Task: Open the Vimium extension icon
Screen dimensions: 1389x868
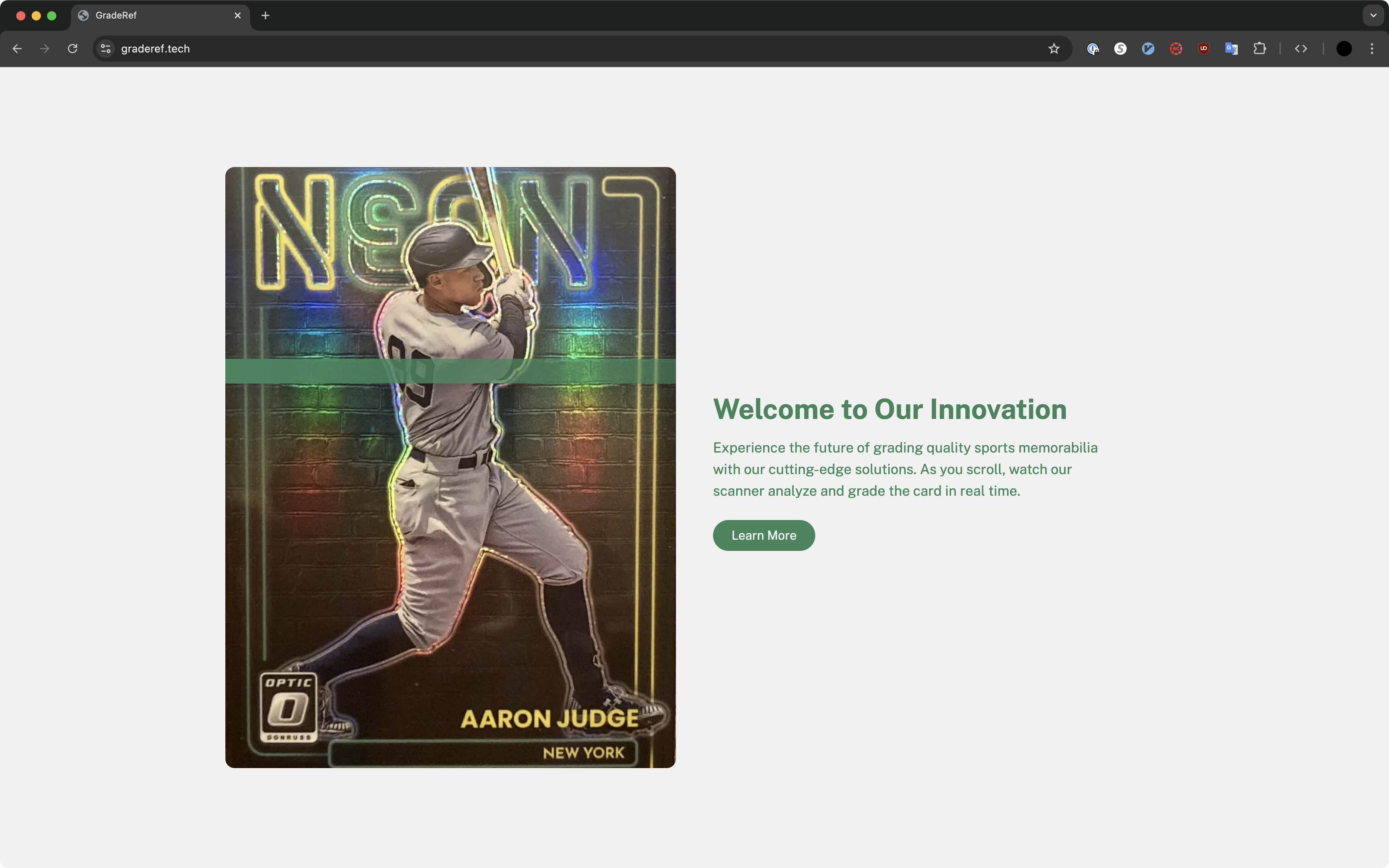Action: [x=1148, y=49]
